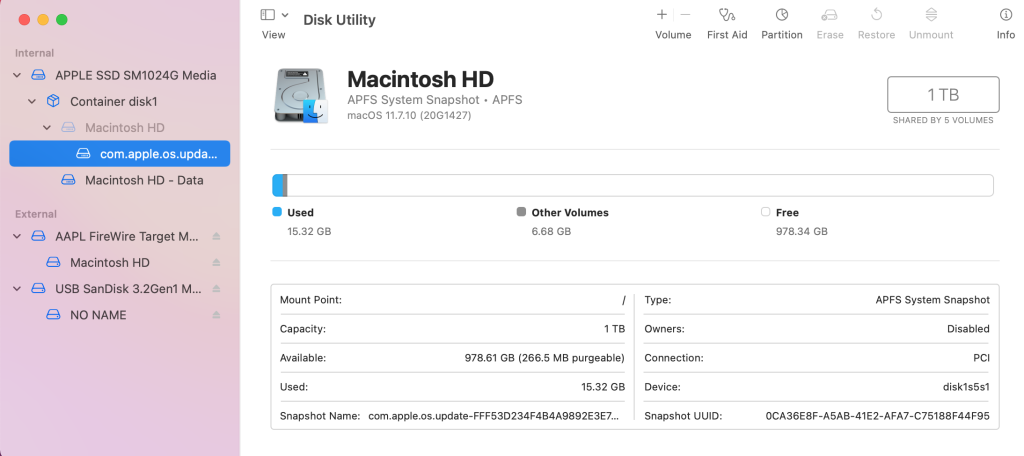
Task: Click the APFS System Snapshot type value
Action: coord(933,301)
